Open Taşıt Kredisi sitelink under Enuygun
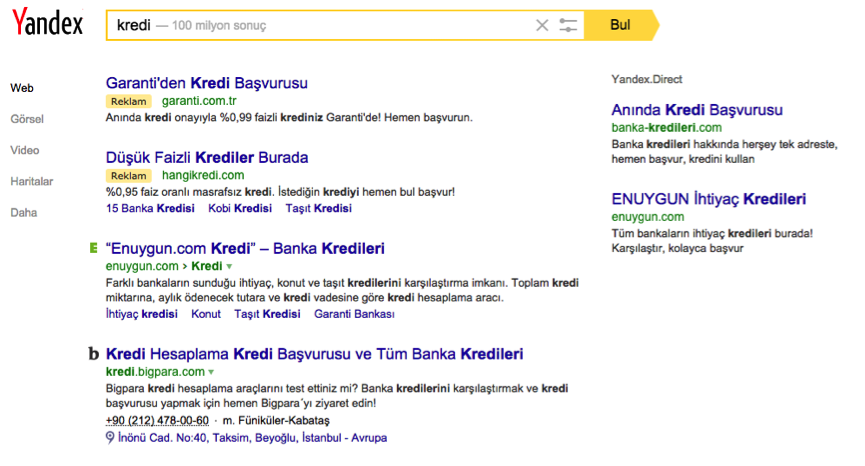The height and width of the screenshot is (466, 865). pos(267,314)
